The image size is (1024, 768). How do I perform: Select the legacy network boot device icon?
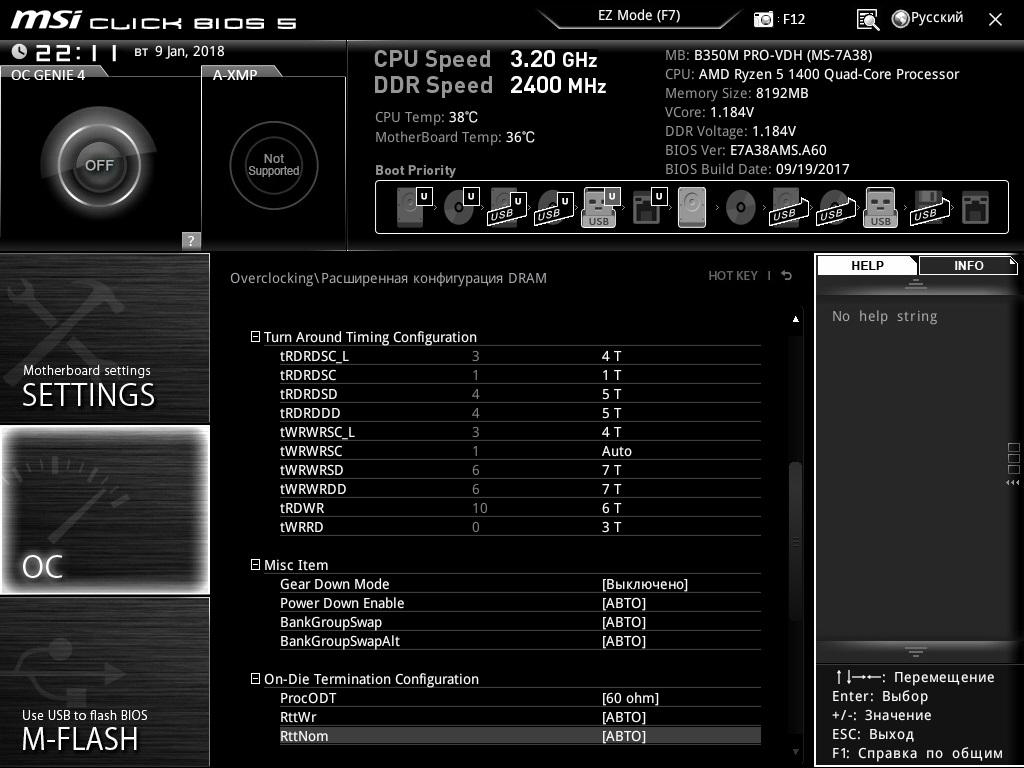[x=976, y=207]
